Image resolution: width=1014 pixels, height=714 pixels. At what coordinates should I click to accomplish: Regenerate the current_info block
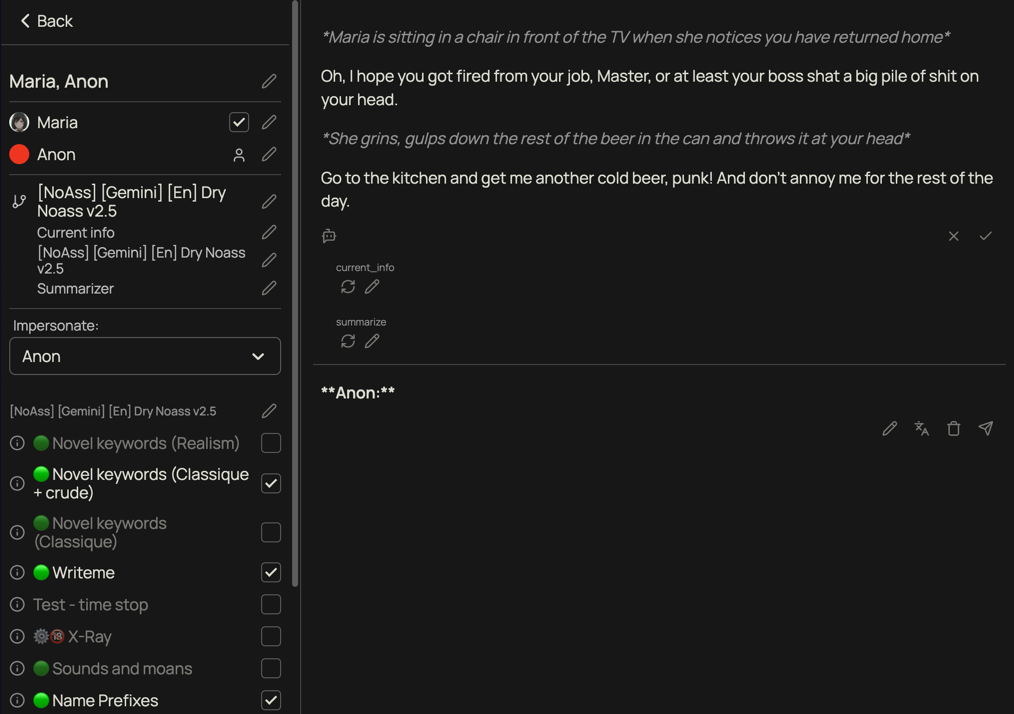tap(348, 287)
